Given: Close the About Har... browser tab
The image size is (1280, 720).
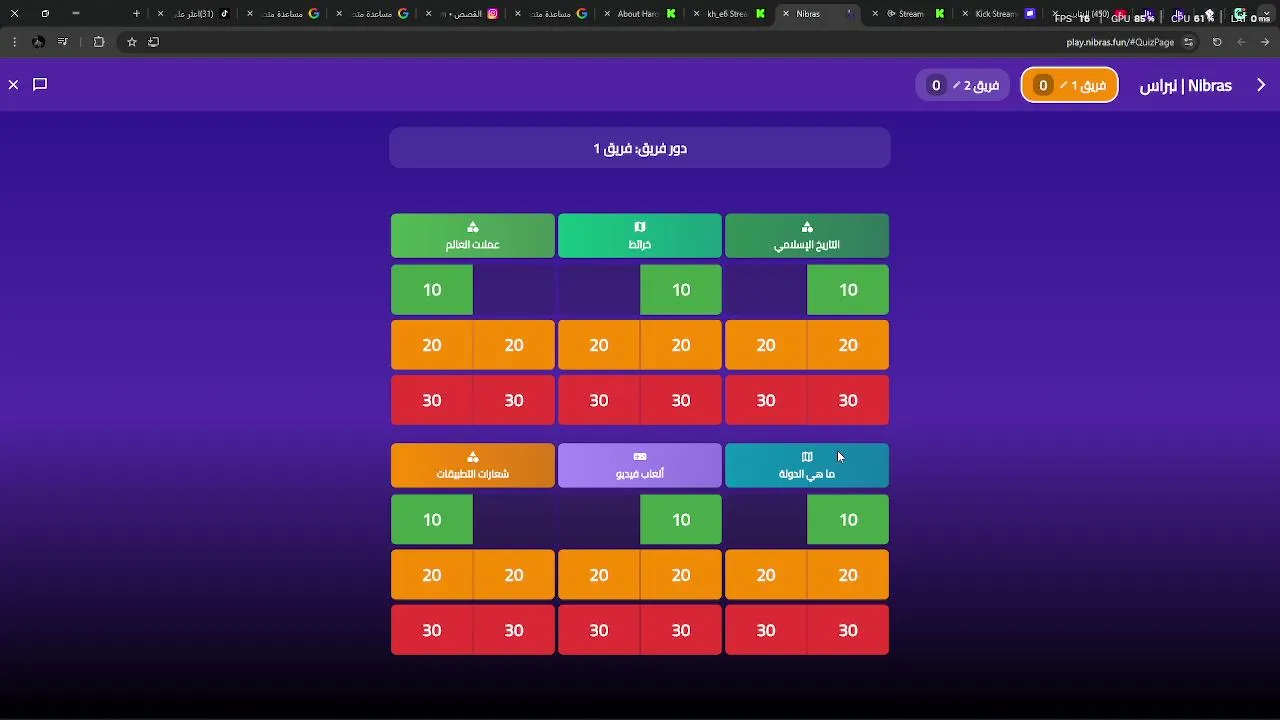Looking at the screenshot, I should point(606,14).
